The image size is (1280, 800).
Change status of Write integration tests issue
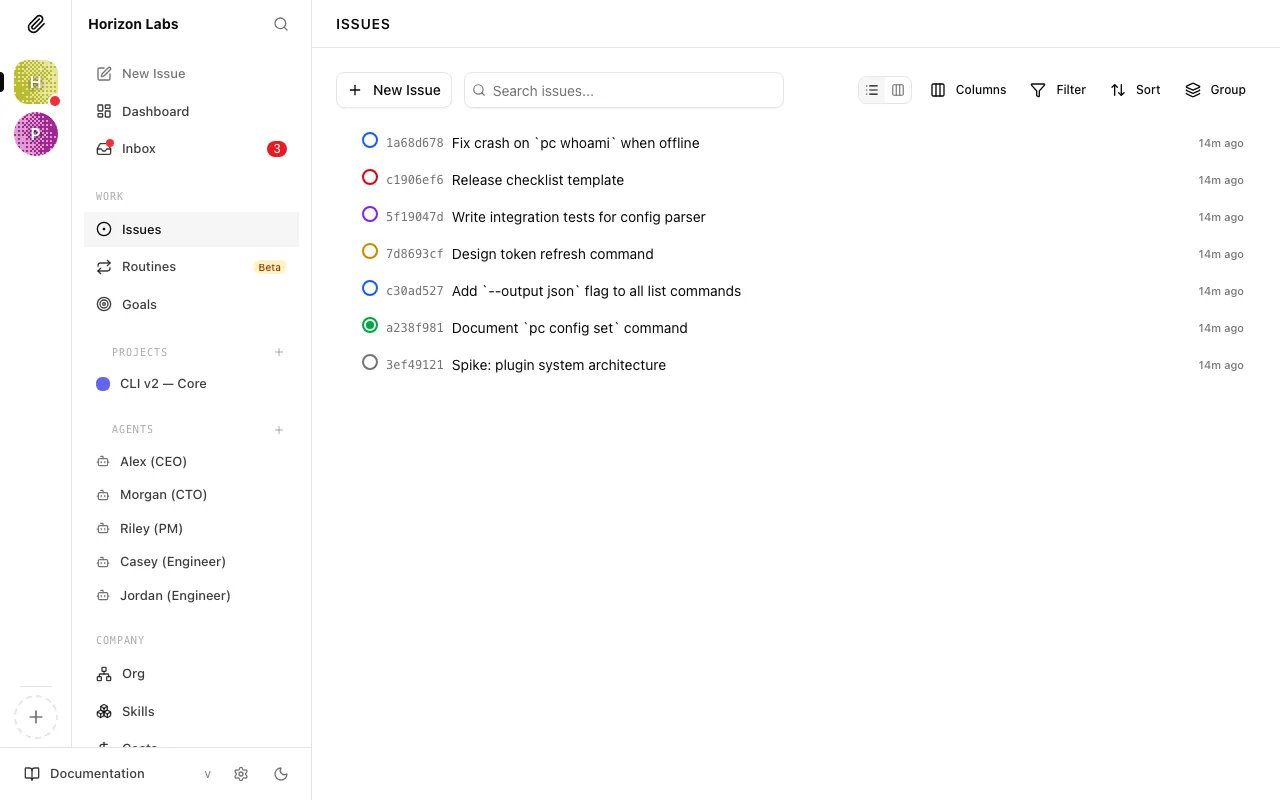tap(370, 215)
